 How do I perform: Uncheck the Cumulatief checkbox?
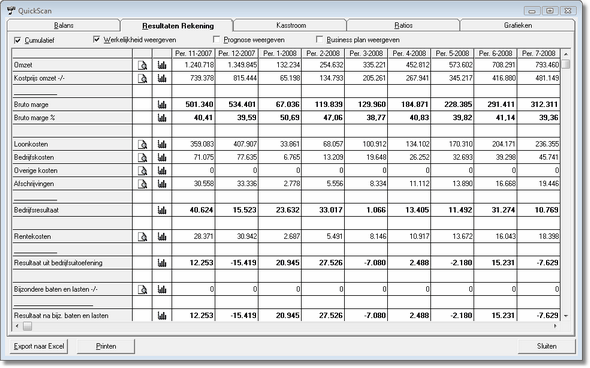coord(17,40)
